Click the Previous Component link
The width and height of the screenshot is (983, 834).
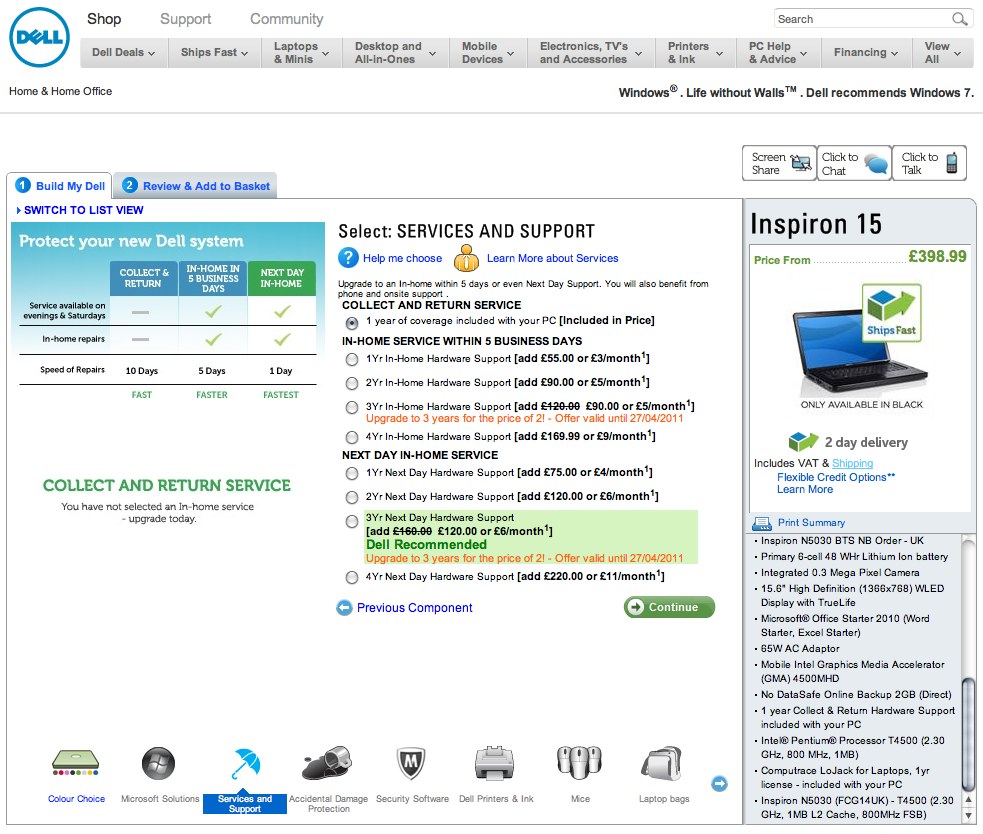coord(414,607)
